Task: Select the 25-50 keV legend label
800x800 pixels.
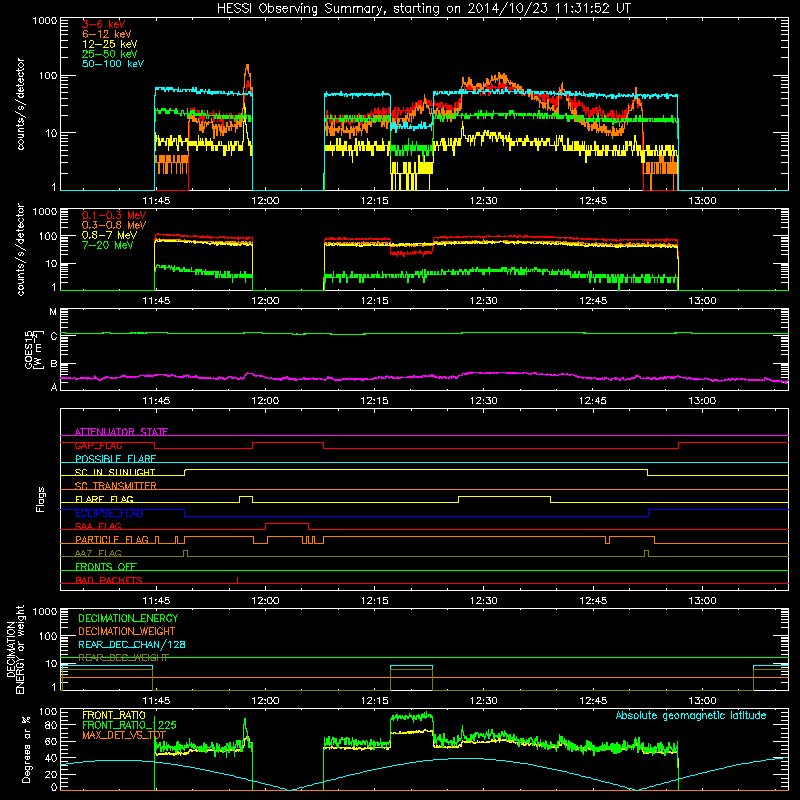Action: point(110,54)
